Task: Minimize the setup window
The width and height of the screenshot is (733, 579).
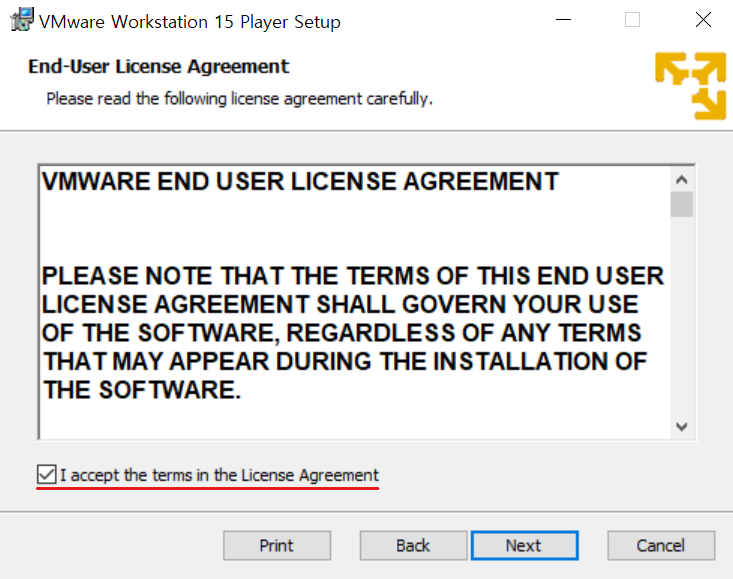Action: coord(563,20)
